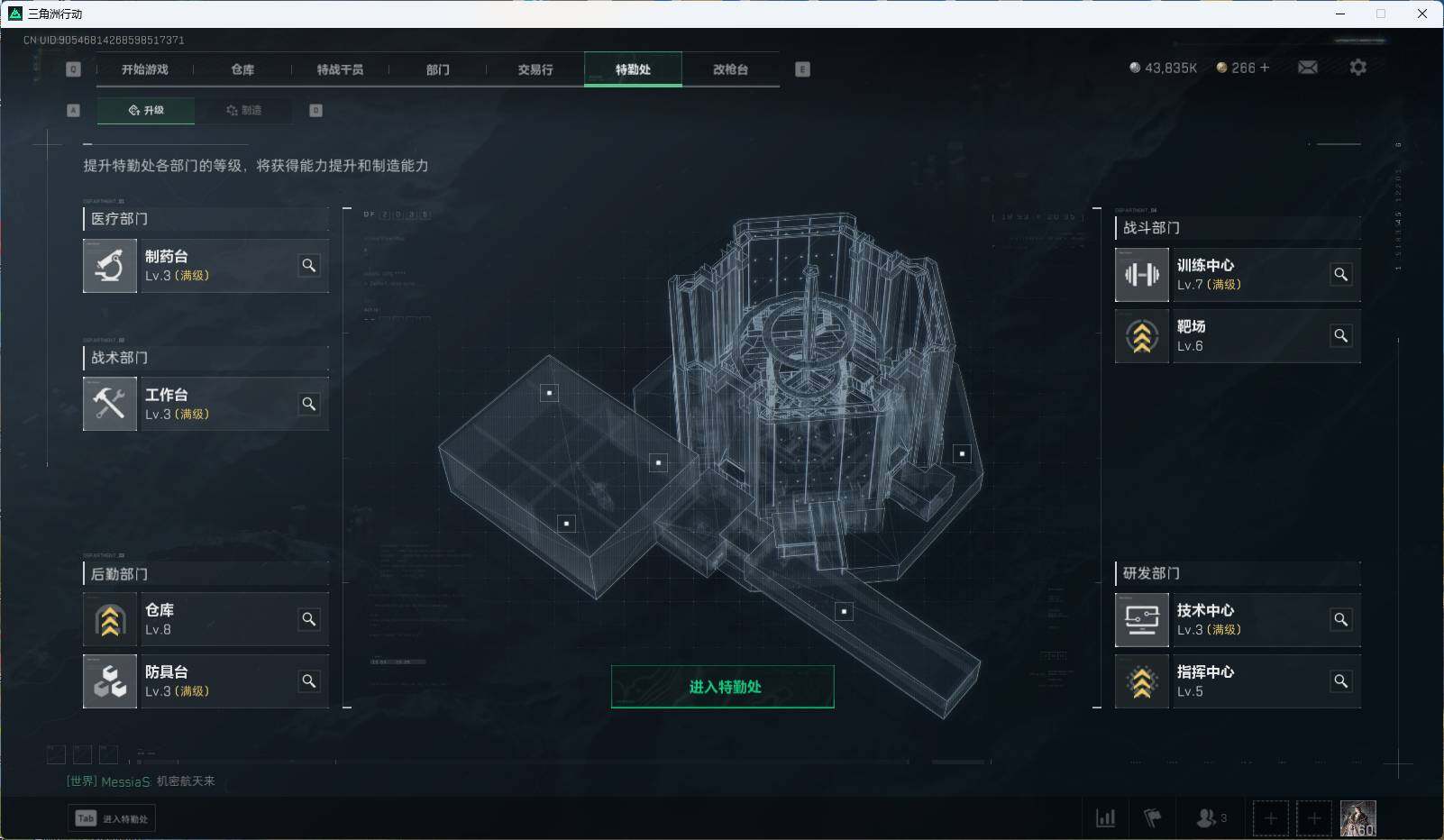
Task: Minimize the 三角洲行动 window
Action: click(1339, 14)
